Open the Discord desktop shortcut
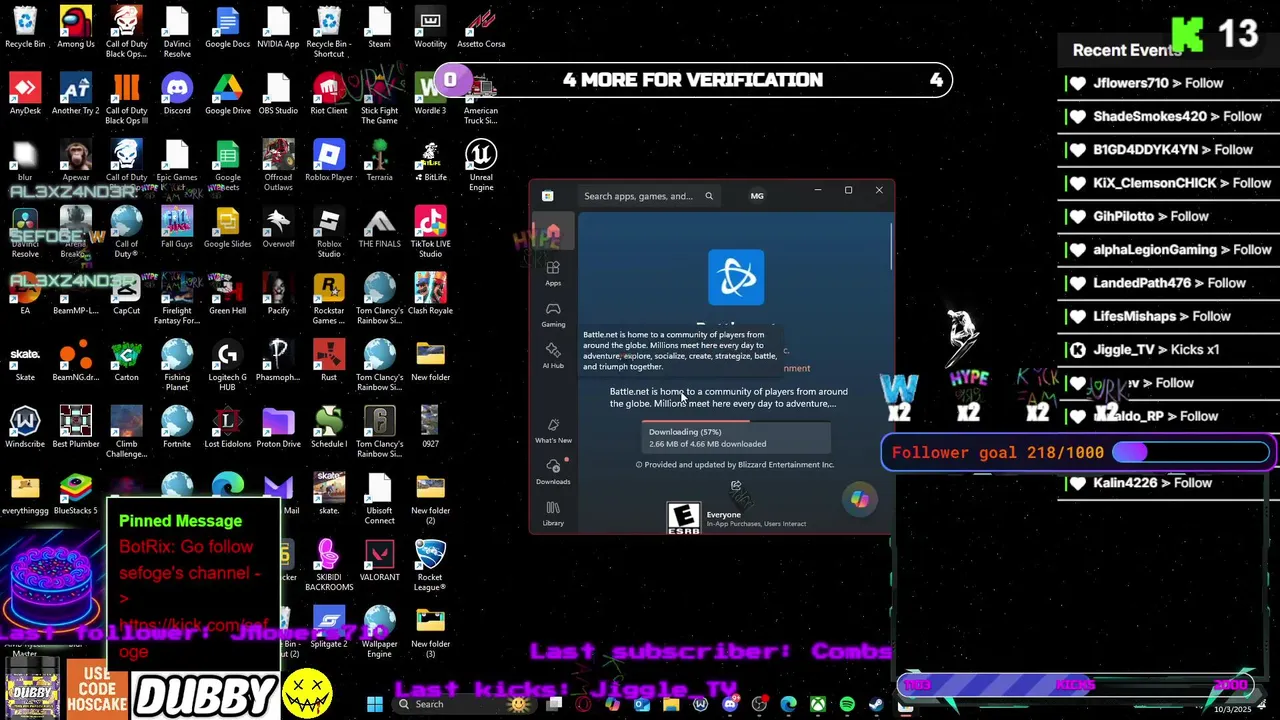Image resolution: width=1280 pixels, height=720 pixels. pyautogui.click(x=177, y=94)
